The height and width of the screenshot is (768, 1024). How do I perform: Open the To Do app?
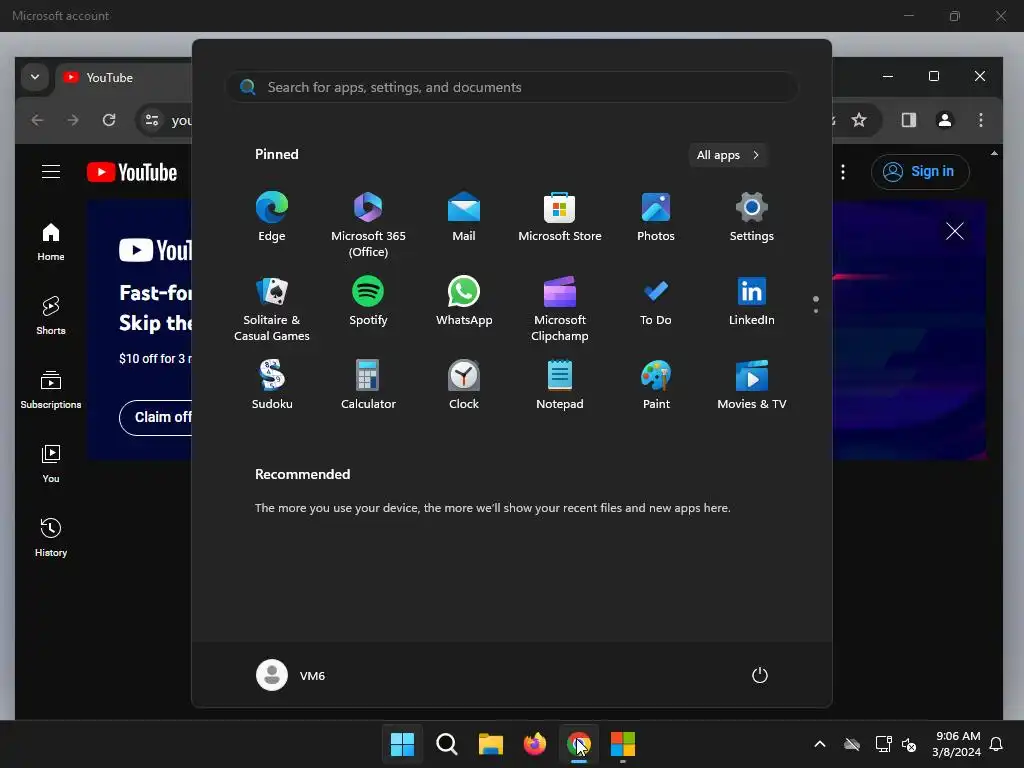point(656,301)
